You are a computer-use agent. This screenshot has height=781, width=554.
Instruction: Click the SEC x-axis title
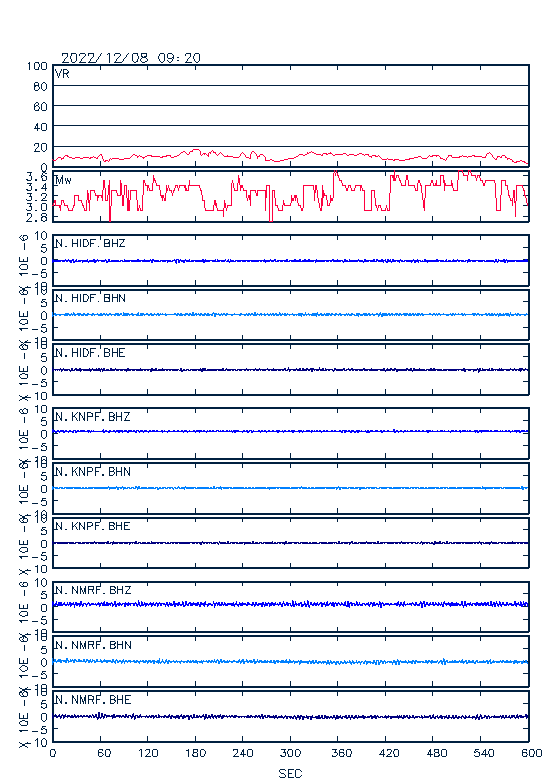[x=290, y=773]
